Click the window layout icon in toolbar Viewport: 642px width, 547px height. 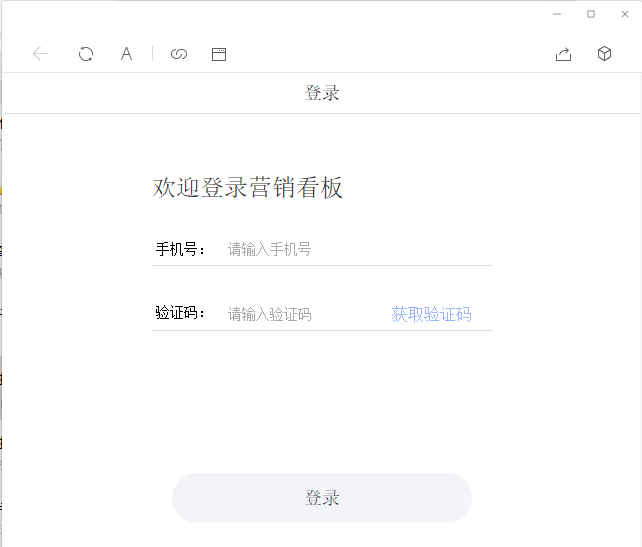(x=219, y=54)
